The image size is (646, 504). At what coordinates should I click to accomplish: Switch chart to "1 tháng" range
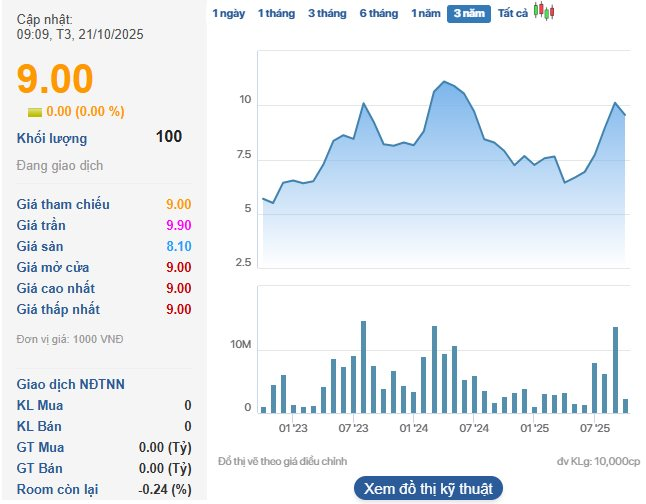pos(275,13)
